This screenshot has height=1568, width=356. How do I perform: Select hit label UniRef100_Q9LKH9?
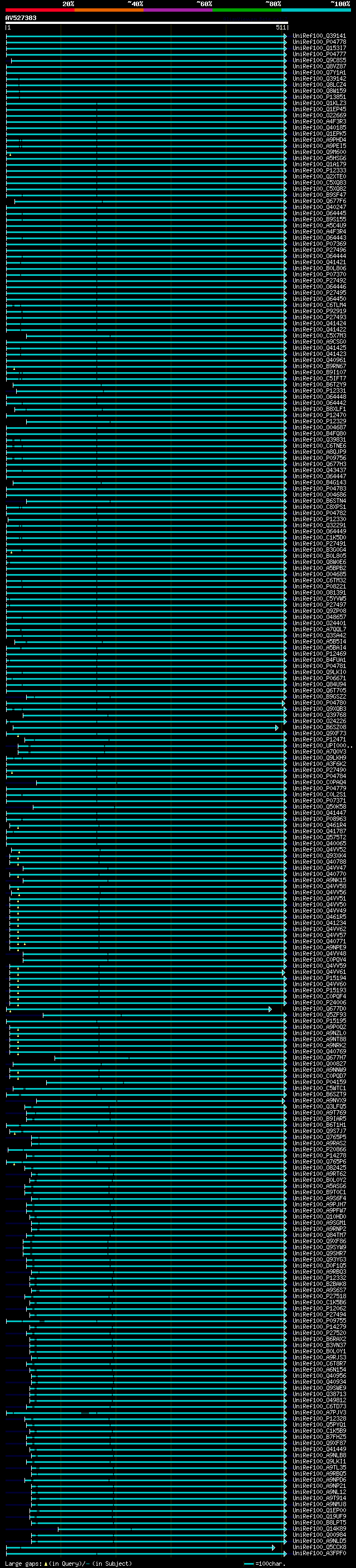319,757
